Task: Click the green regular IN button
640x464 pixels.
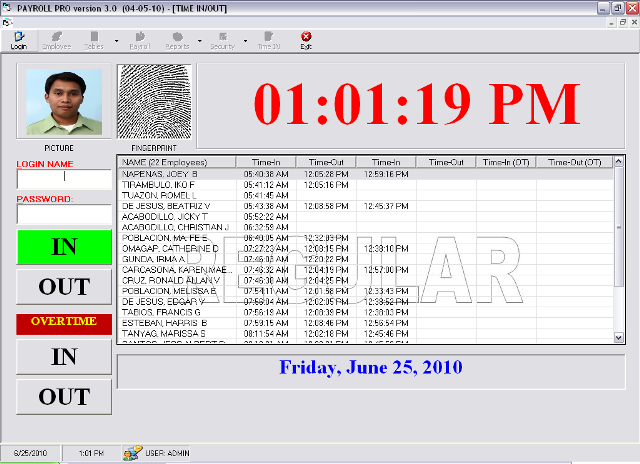Action: (x=64, y=247)
